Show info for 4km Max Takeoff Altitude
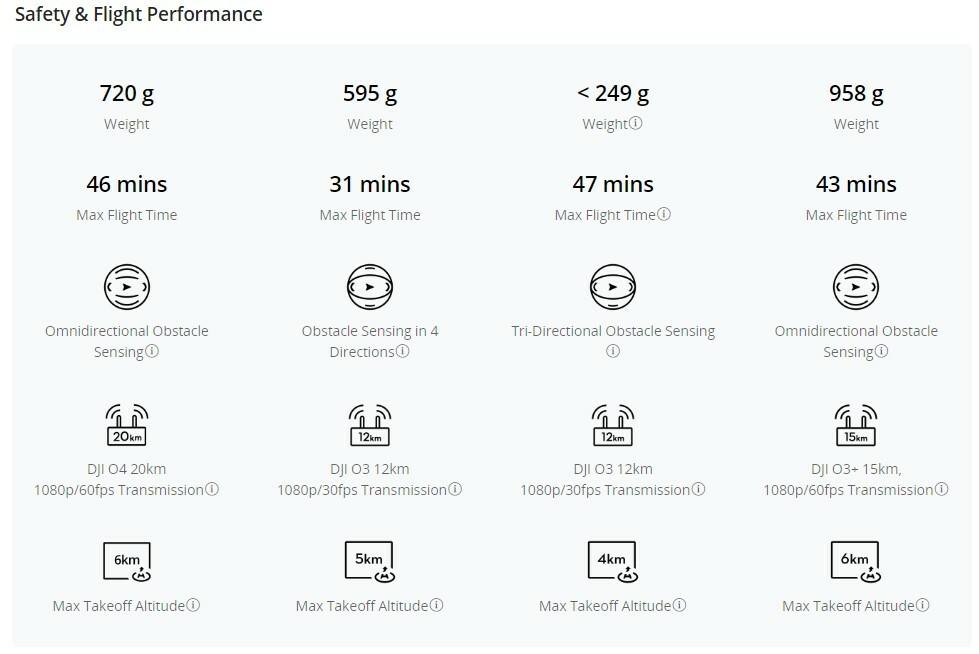This screenshot has height=654, width=979. click(x=679, y=605)
